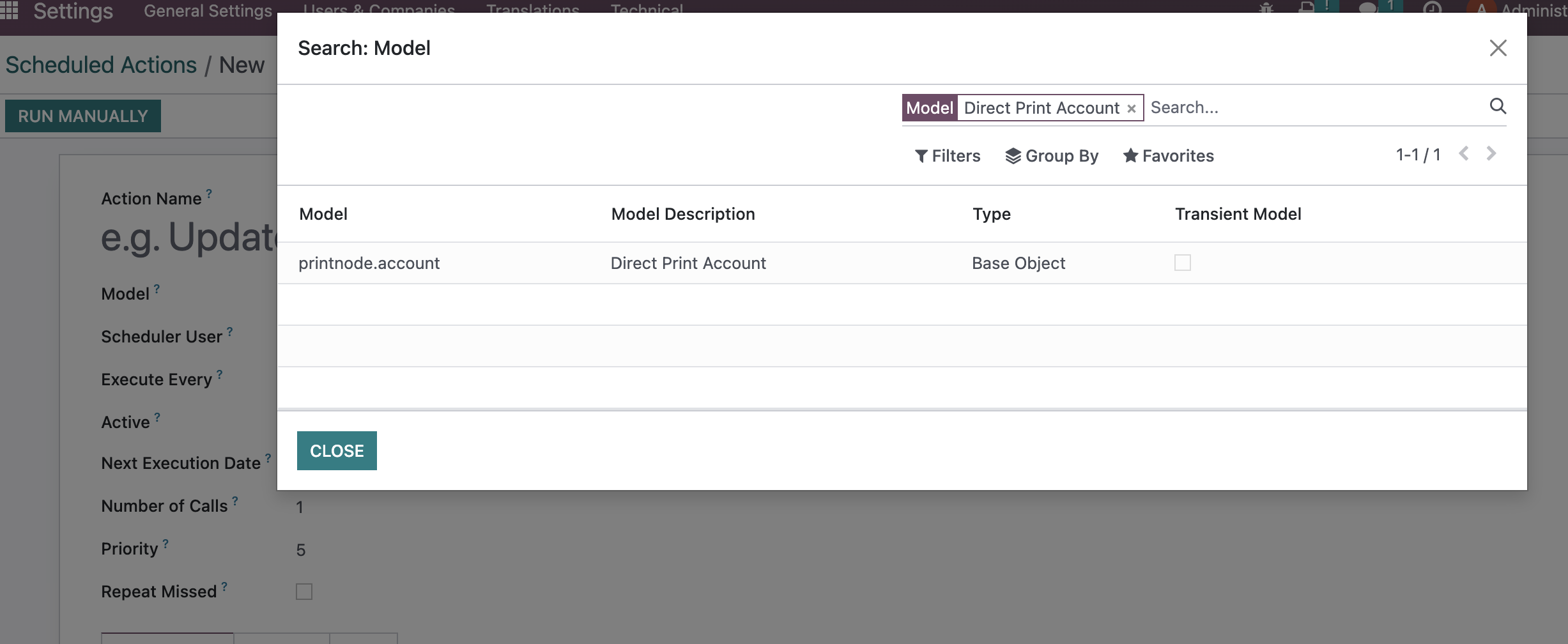1568x644 pixels.
Task: Toggle Transient Model checkbox for printnode.account
Action: [1183, 263]
